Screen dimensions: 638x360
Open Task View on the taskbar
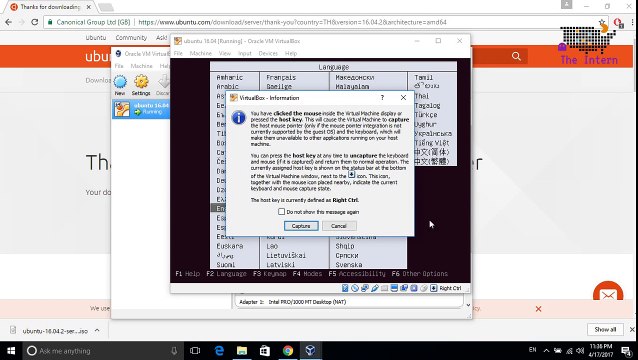195,351
